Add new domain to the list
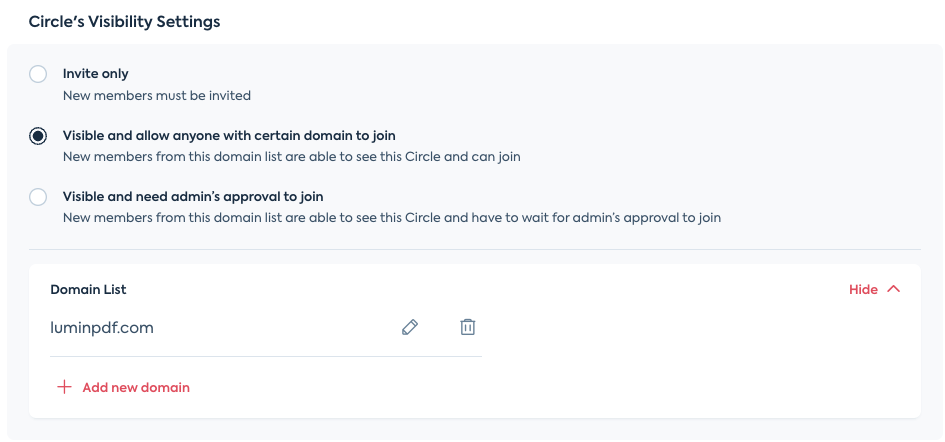945x442 pixels. click(x=136, y=387)
